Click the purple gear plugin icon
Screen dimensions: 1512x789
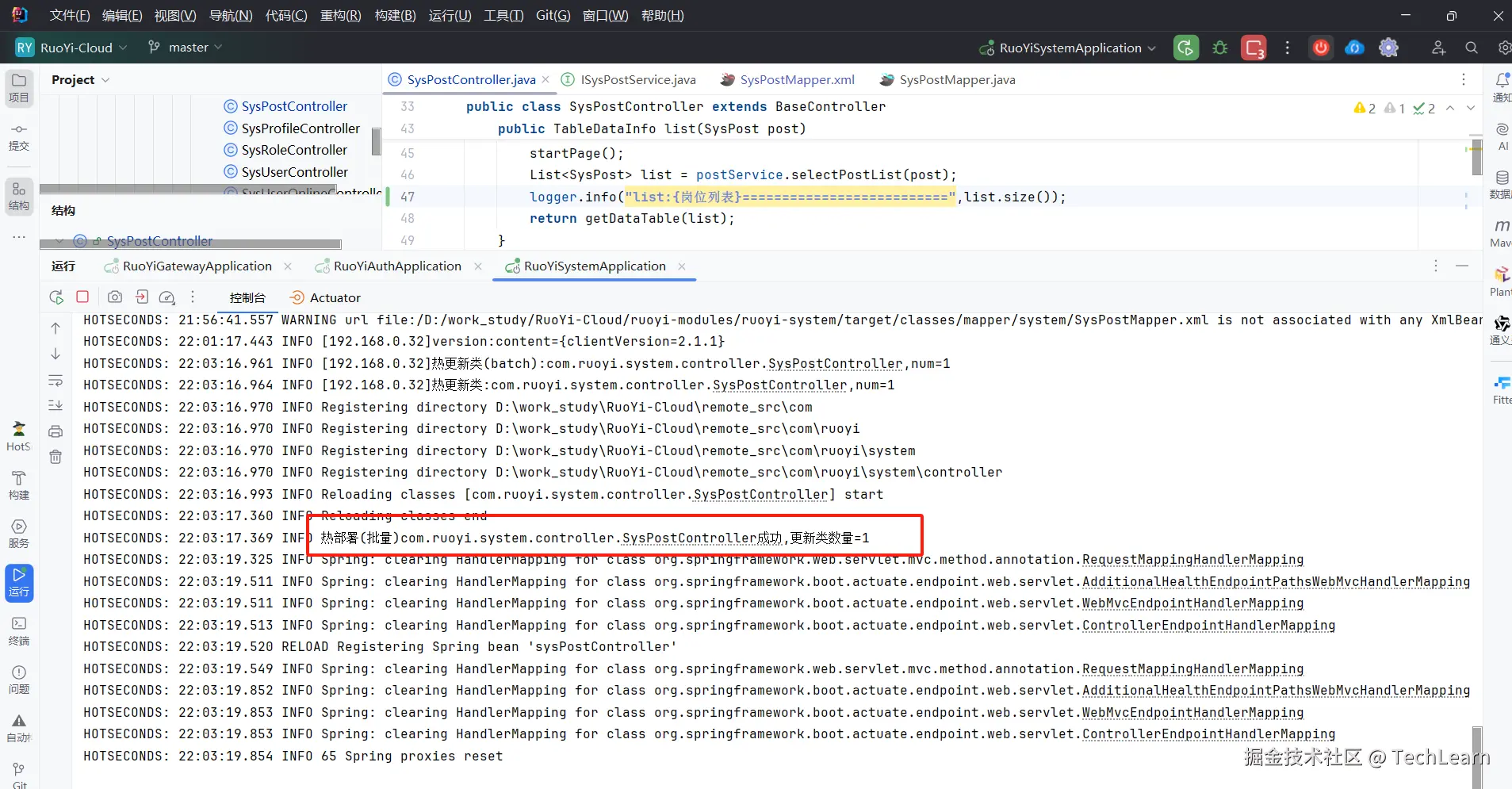[x=1388, y=48]
